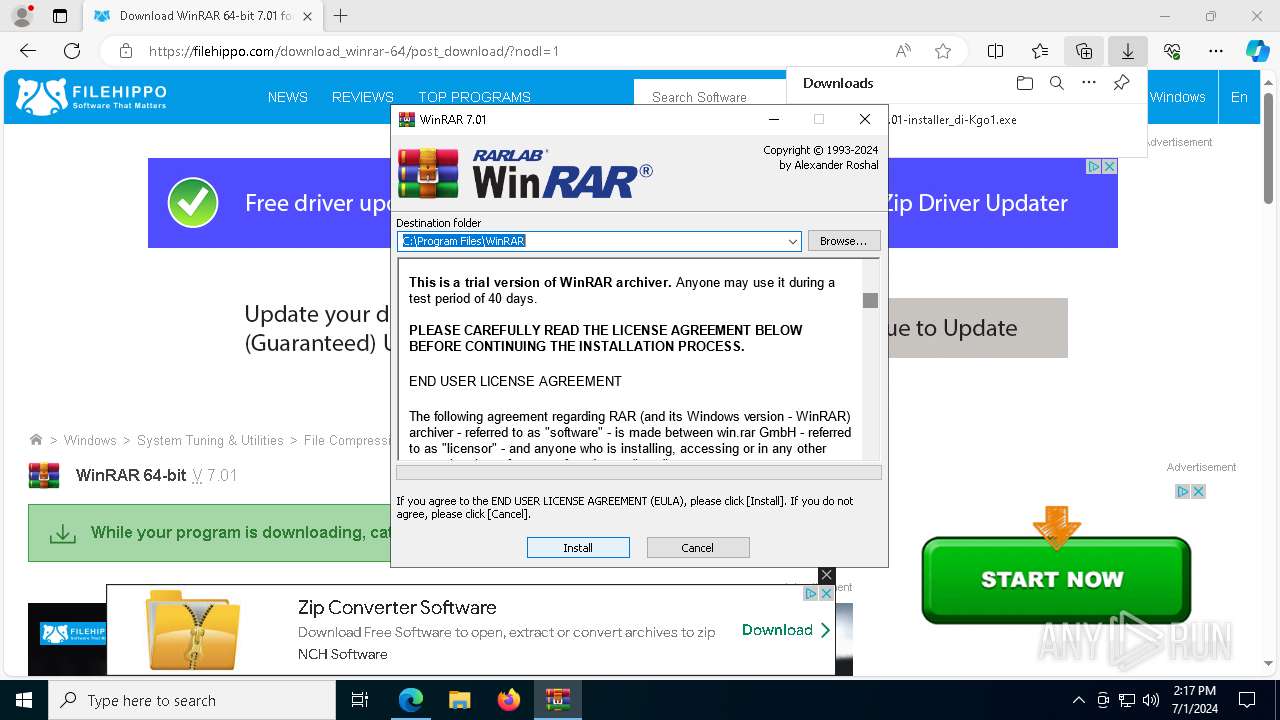Open Edge tab actions menu
The image size is (1280, 720).
tap(60, 16)
